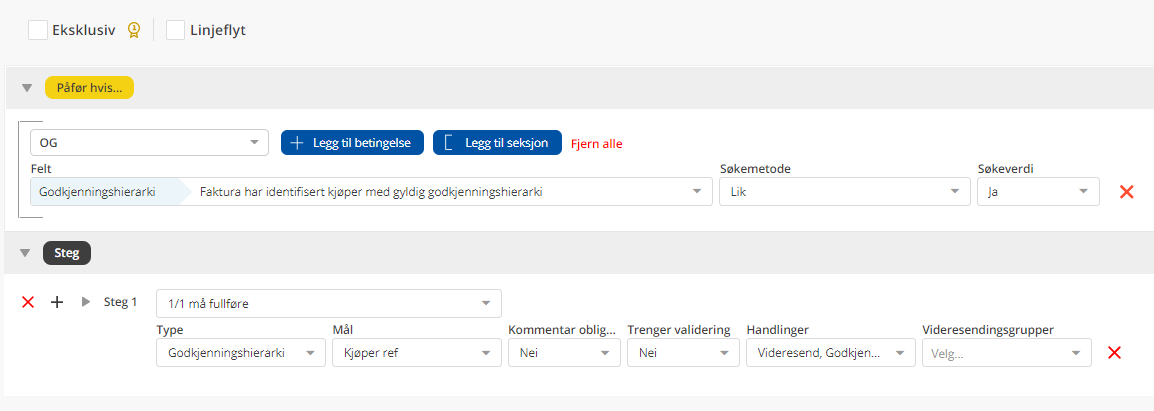The image size is (1154, 411).
Task: Add a new step with plus icon
Action: click(57, 302)
